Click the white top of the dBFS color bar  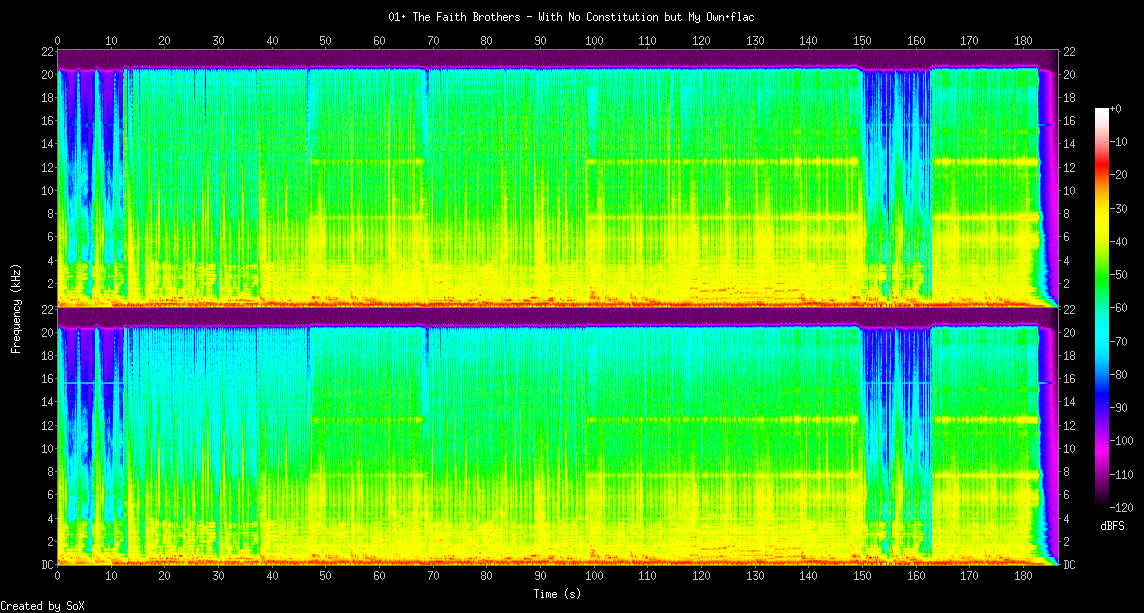1102,111
